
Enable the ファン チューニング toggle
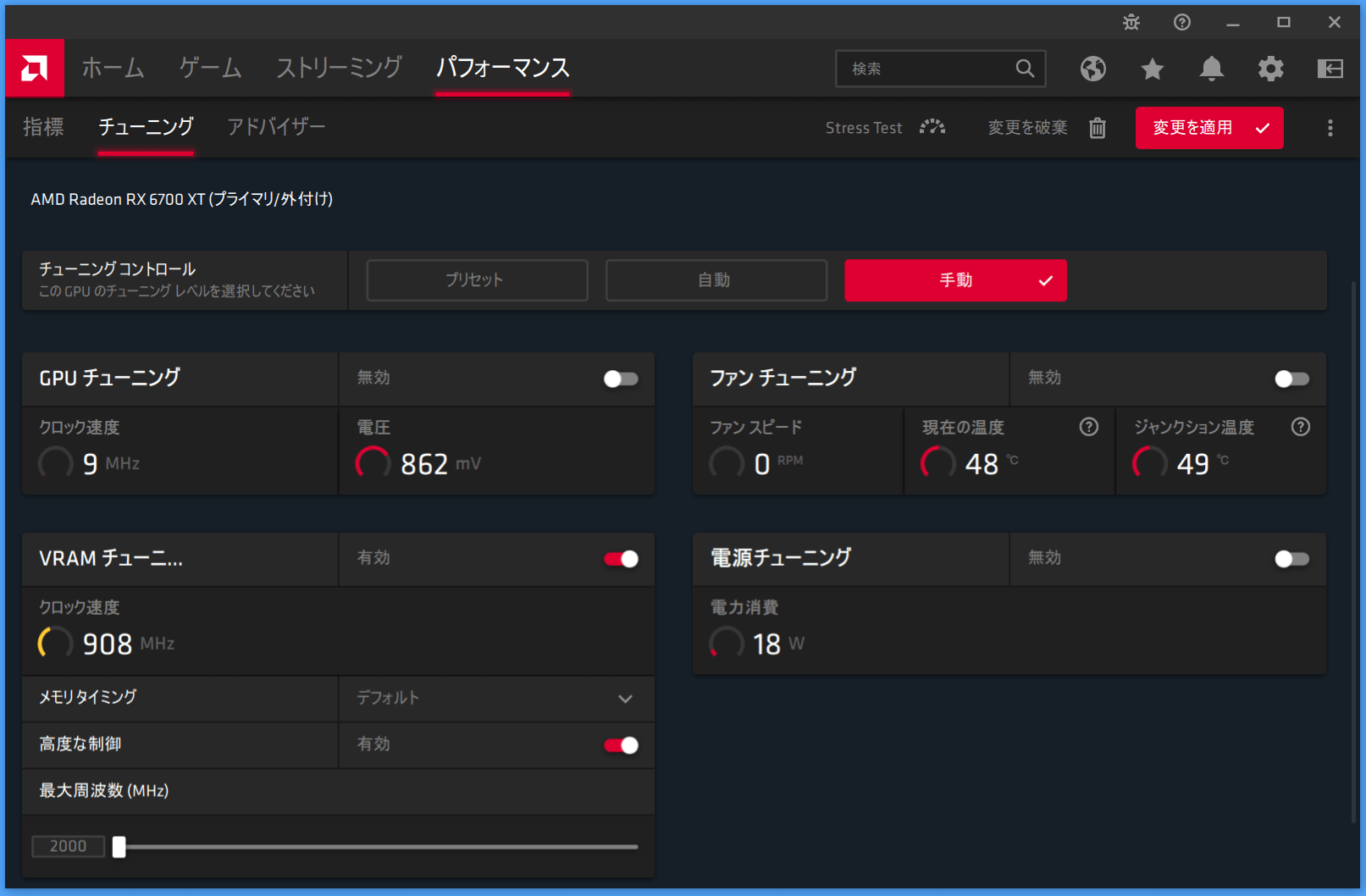click(1291, 379)
